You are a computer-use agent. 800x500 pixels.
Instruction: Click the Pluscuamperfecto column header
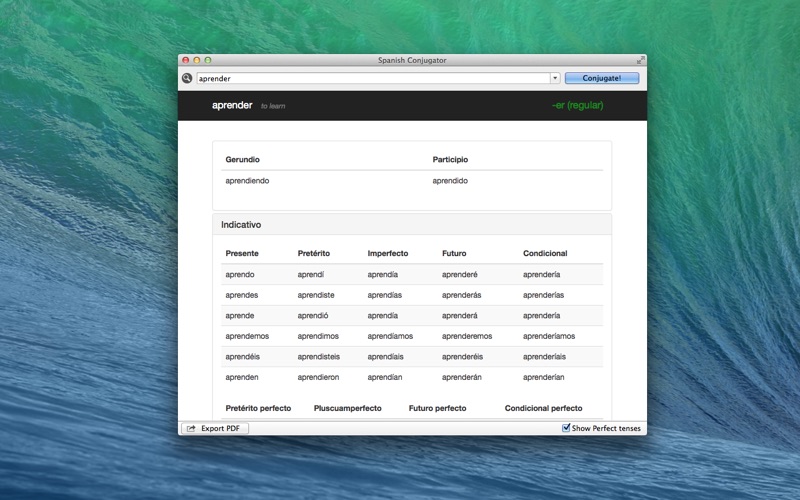coord(347,408)
